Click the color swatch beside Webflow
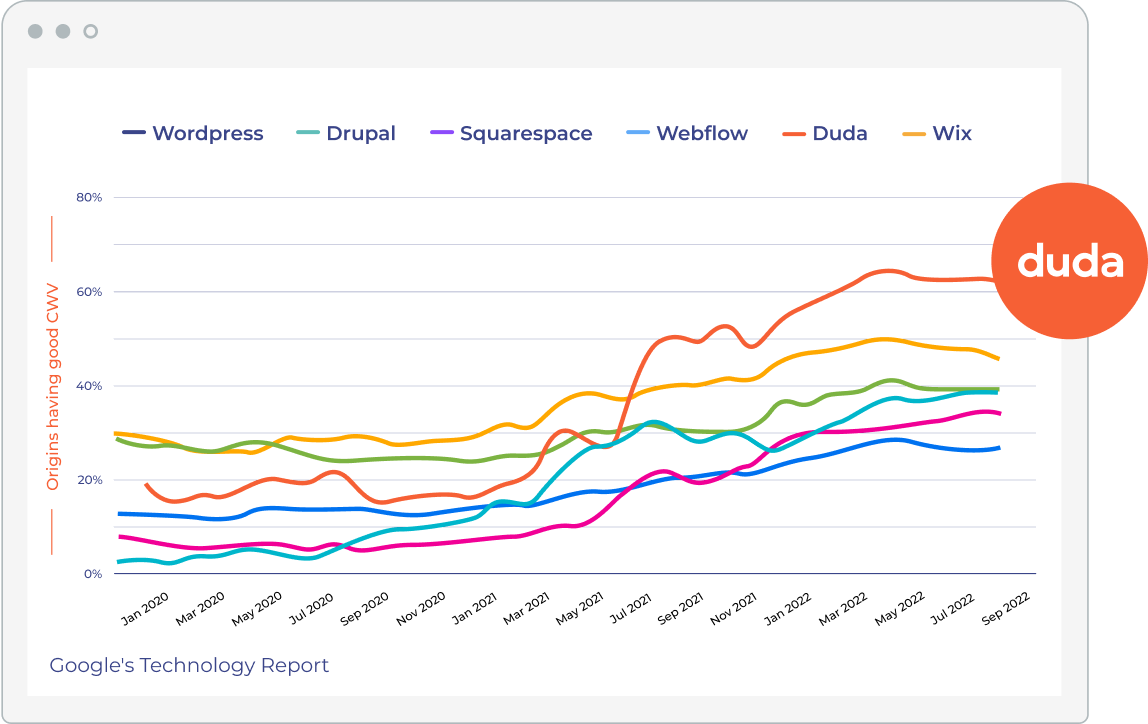The width and height of the screenshot is (1148, 724). point(638,133)
